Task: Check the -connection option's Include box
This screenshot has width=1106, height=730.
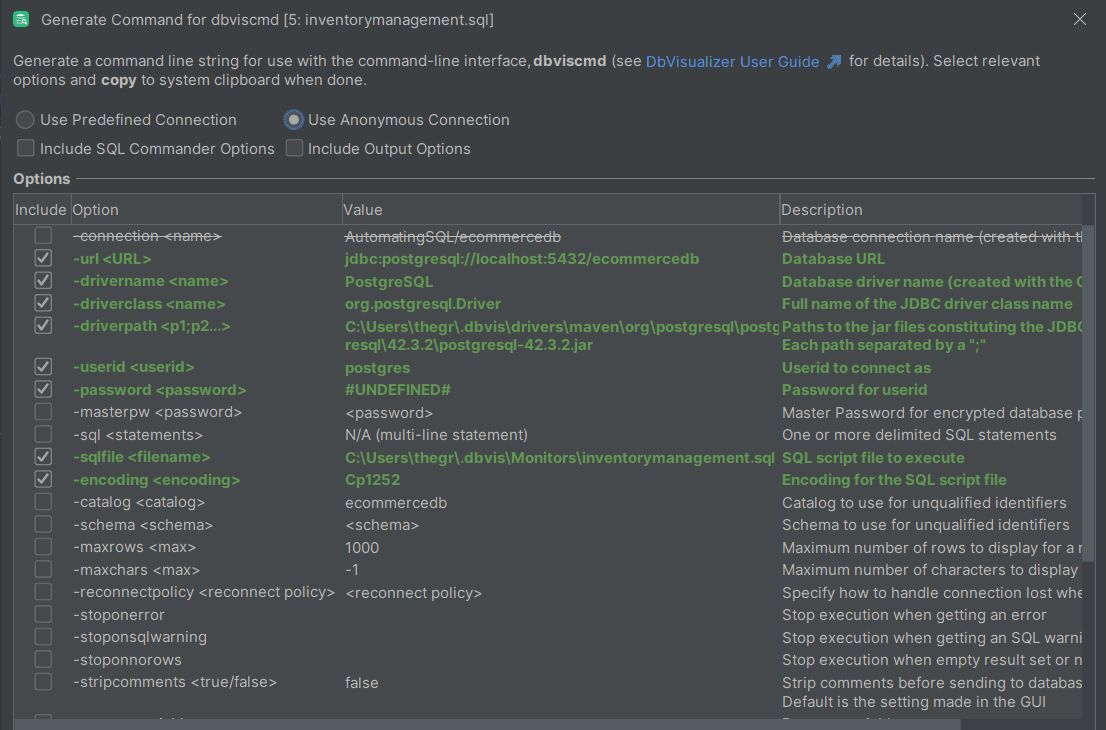Action: tap(43, 234)
